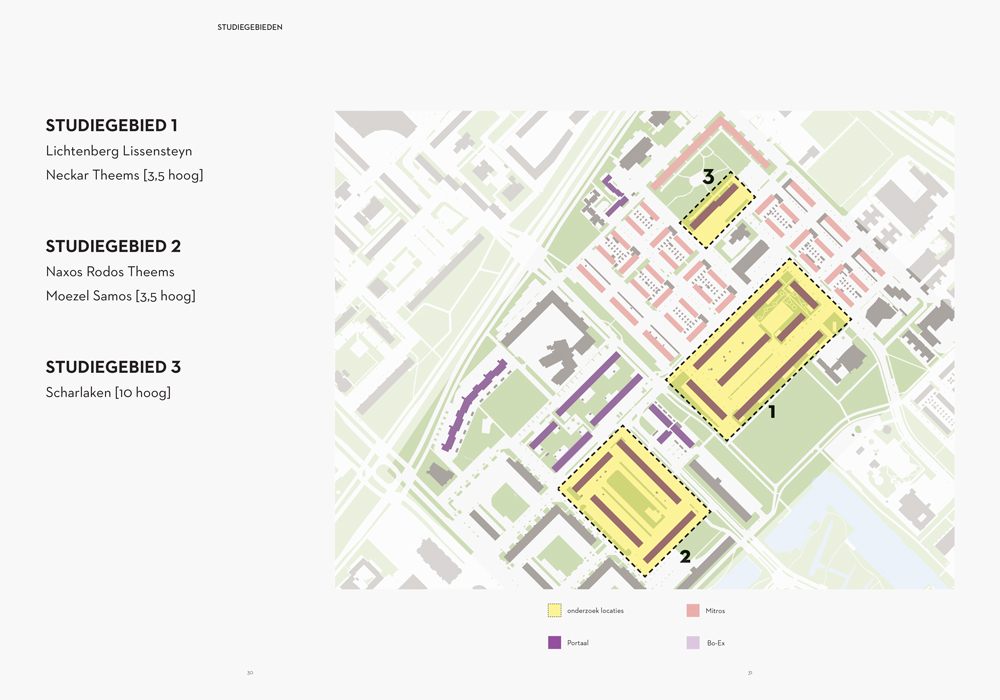Click the number 3 label on map
This screenshot has height=700, width=1000.
click(x=708, y=178)
